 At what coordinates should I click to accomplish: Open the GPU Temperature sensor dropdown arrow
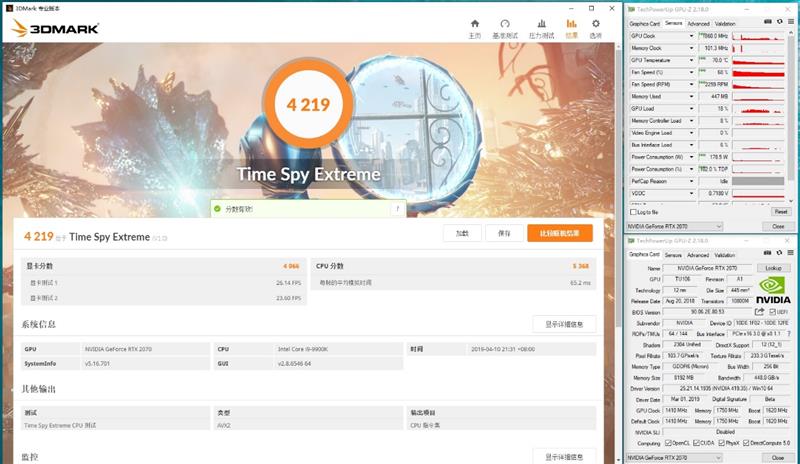pyautogui.click(x=692, y=60)
